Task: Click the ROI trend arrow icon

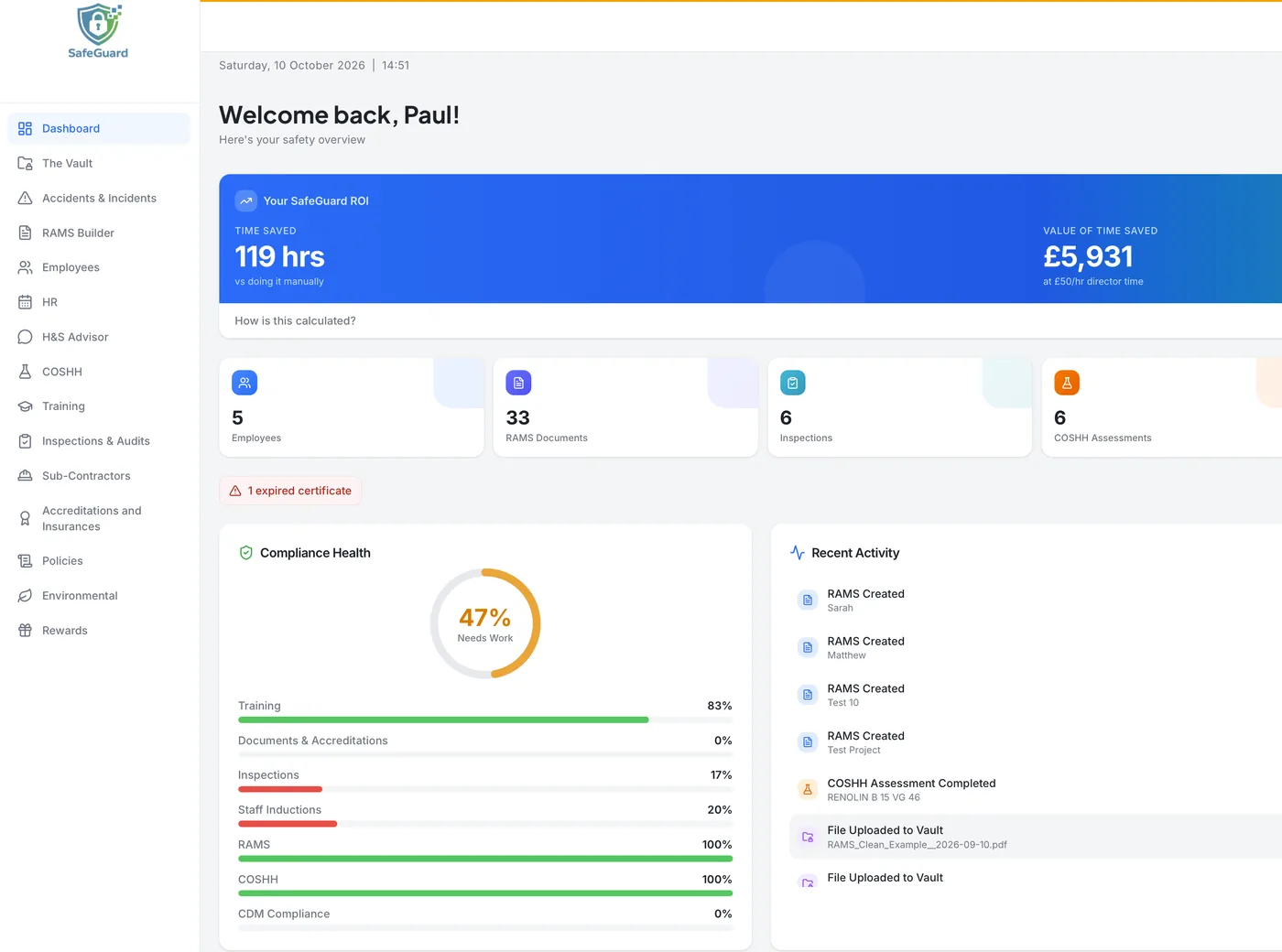Action: (x=245, y=201)
